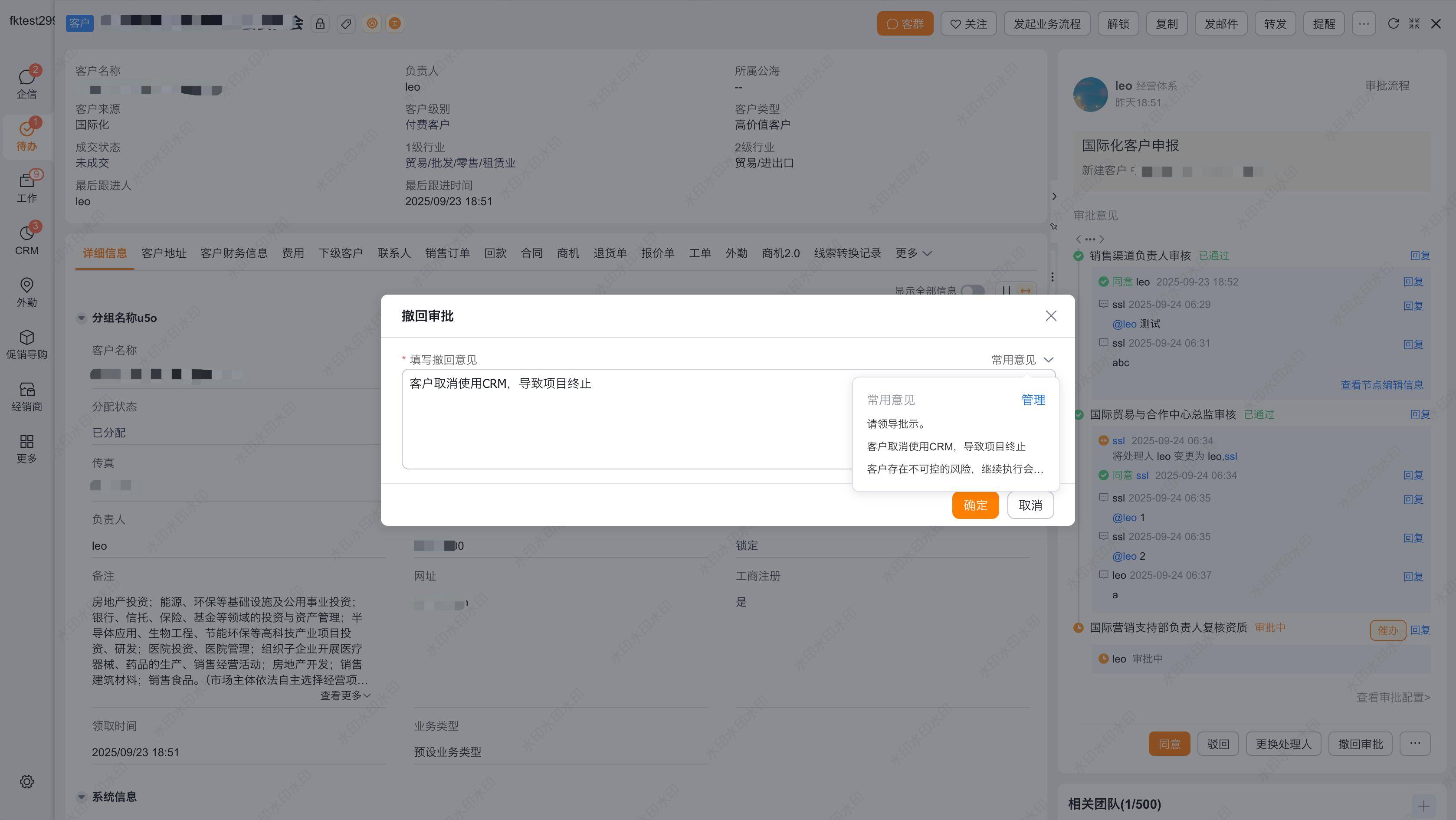Switch to the 联系人 tab
The height and width of the screenshot is (820, 1456).
pos(394,253)
